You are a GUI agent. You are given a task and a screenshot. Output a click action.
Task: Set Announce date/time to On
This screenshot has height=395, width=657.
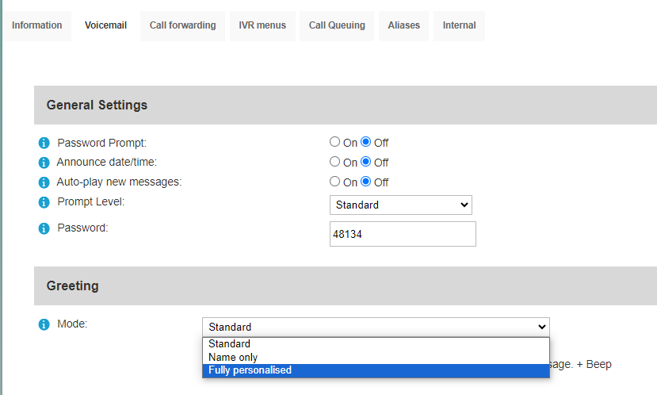tap(334, 161)
